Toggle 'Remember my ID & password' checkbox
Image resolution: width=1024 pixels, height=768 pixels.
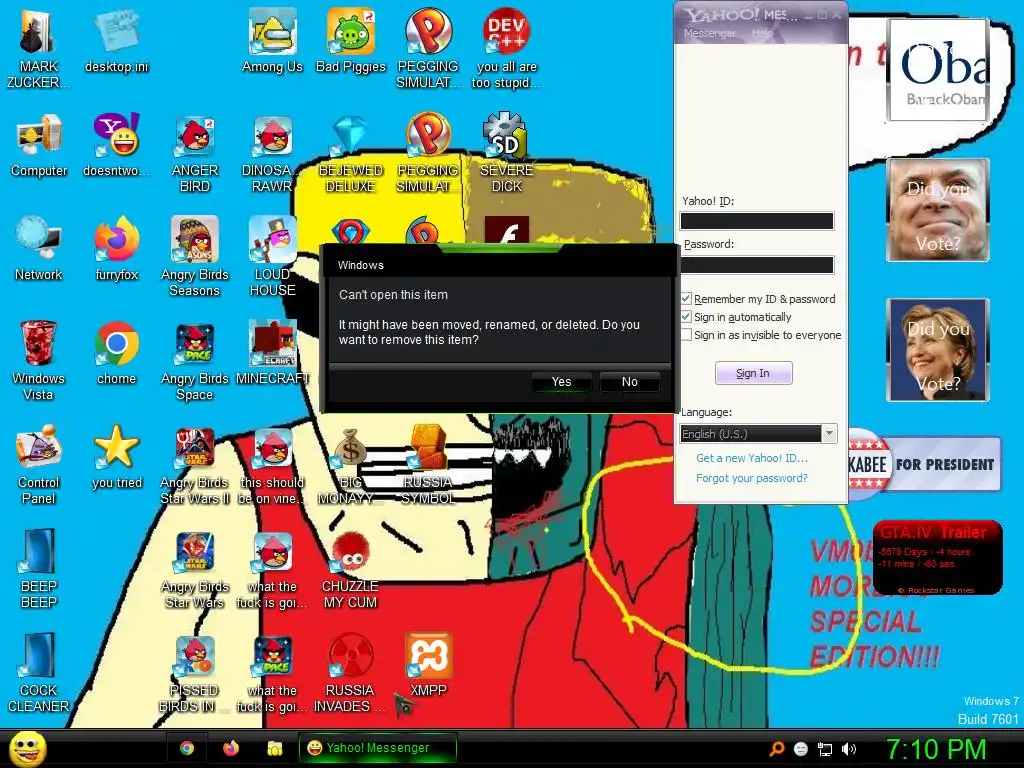[686, 298]
